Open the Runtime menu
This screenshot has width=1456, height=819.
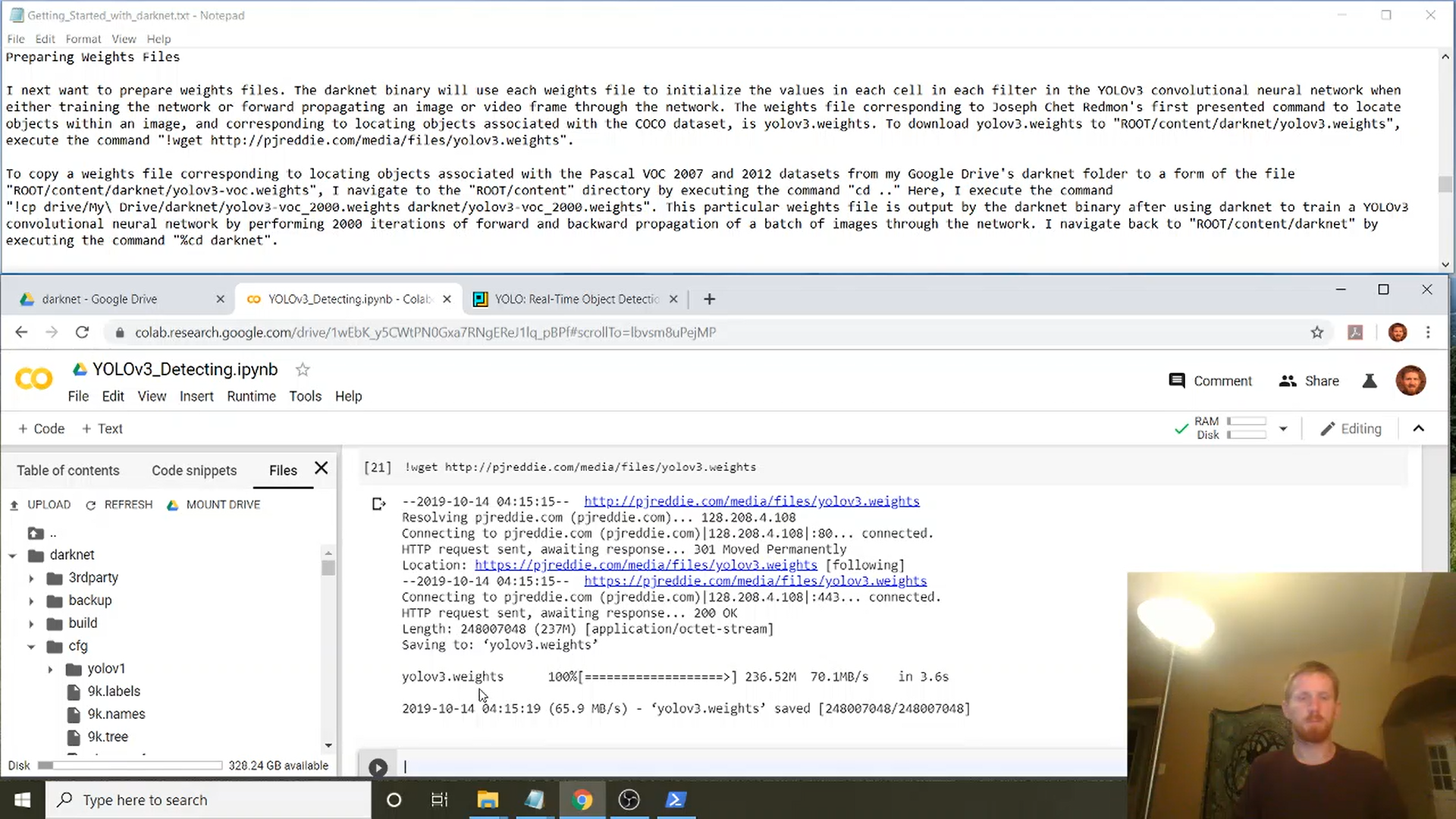coord(251,397)
